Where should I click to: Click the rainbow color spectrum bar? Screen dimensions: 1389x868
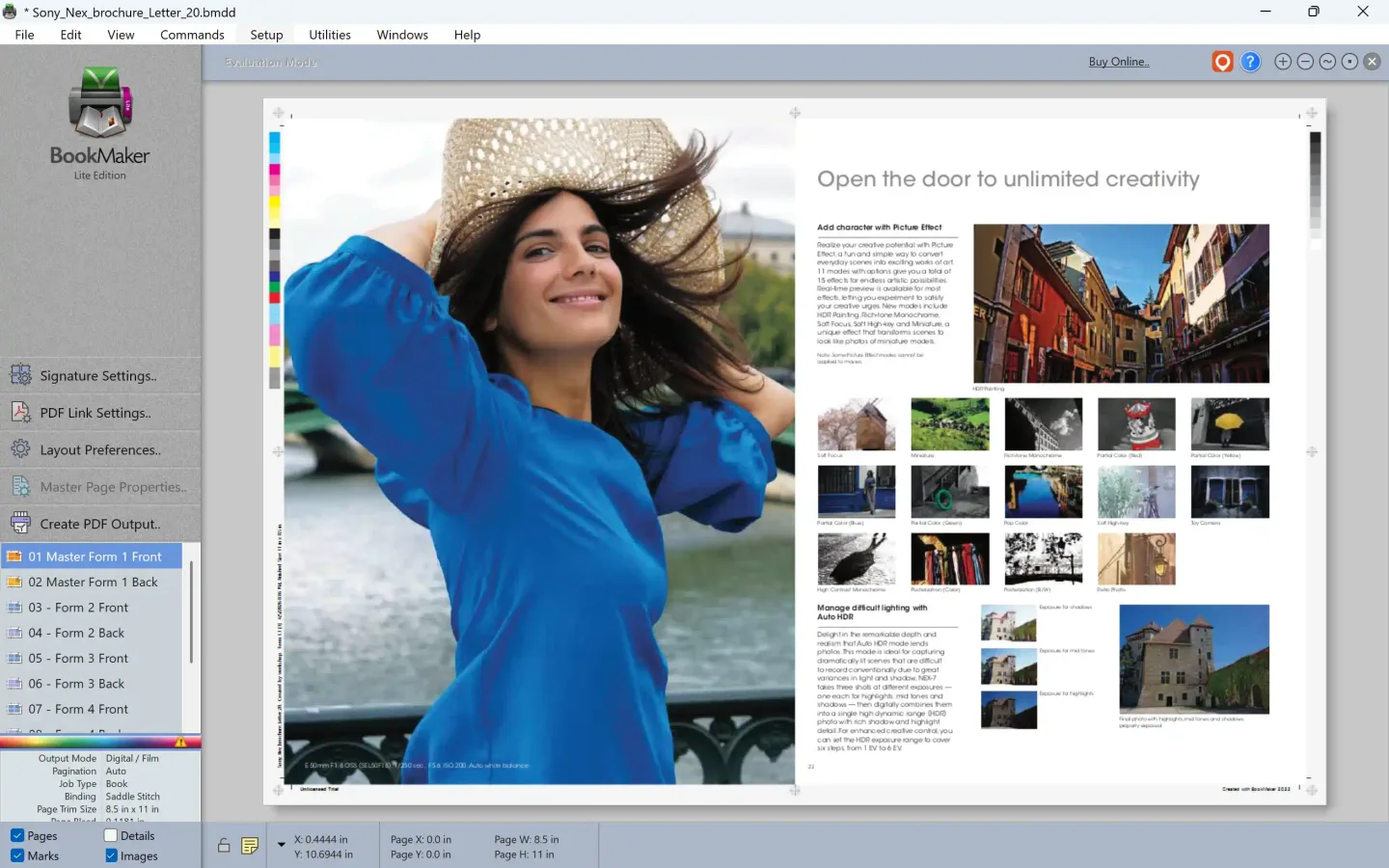pos(100,742)
